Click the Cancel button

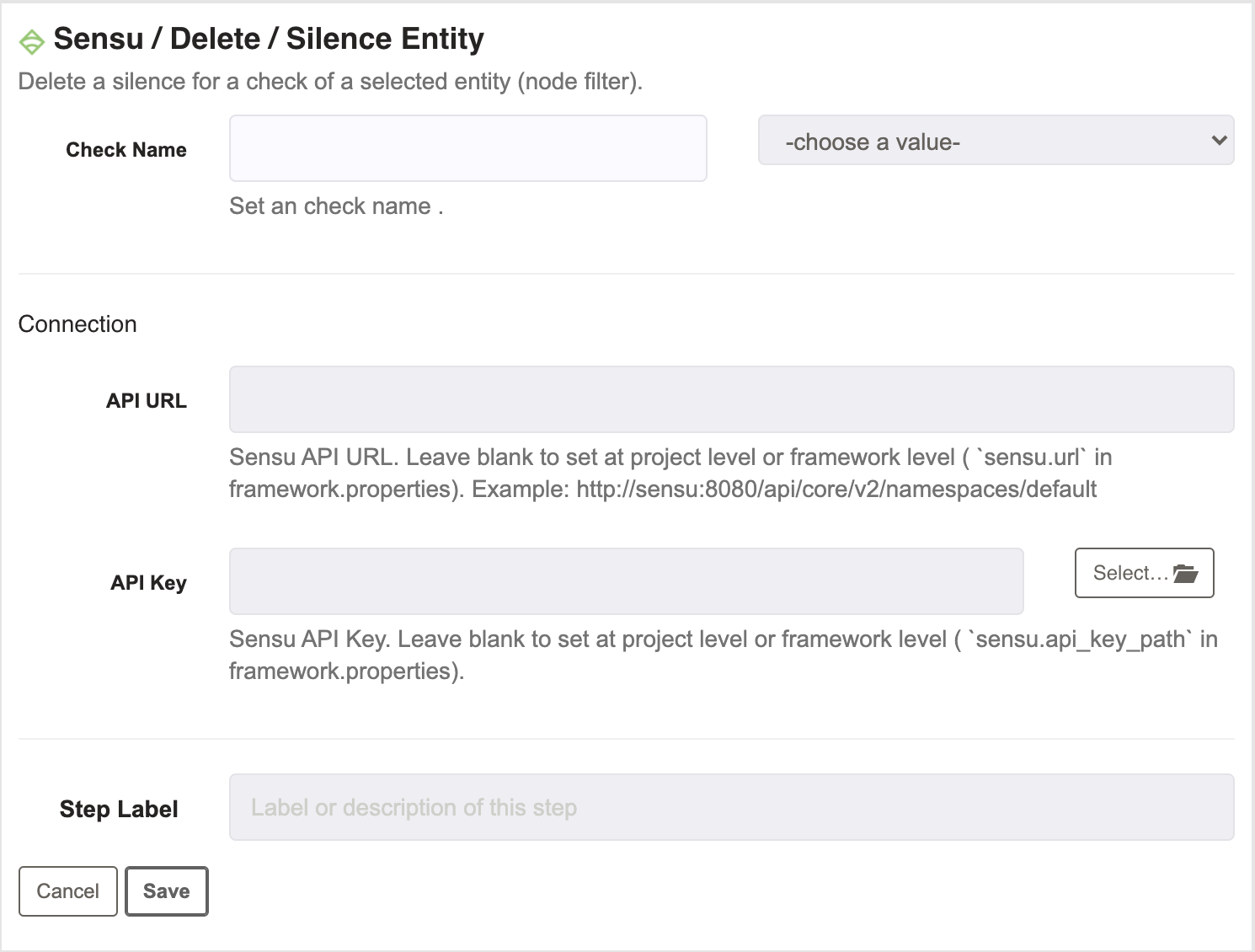click(67, 891)
